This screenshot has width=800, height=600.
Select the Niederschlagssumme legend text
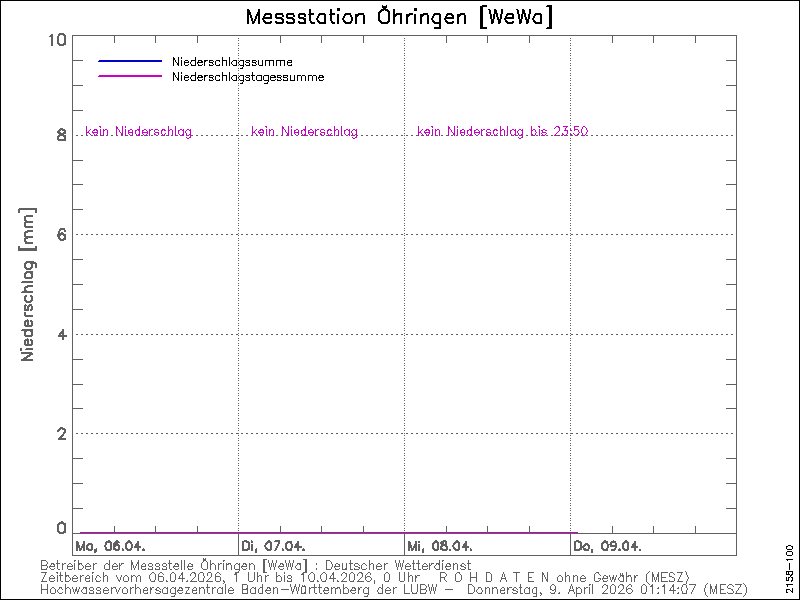pyautogui.click(x=232, y=62)
